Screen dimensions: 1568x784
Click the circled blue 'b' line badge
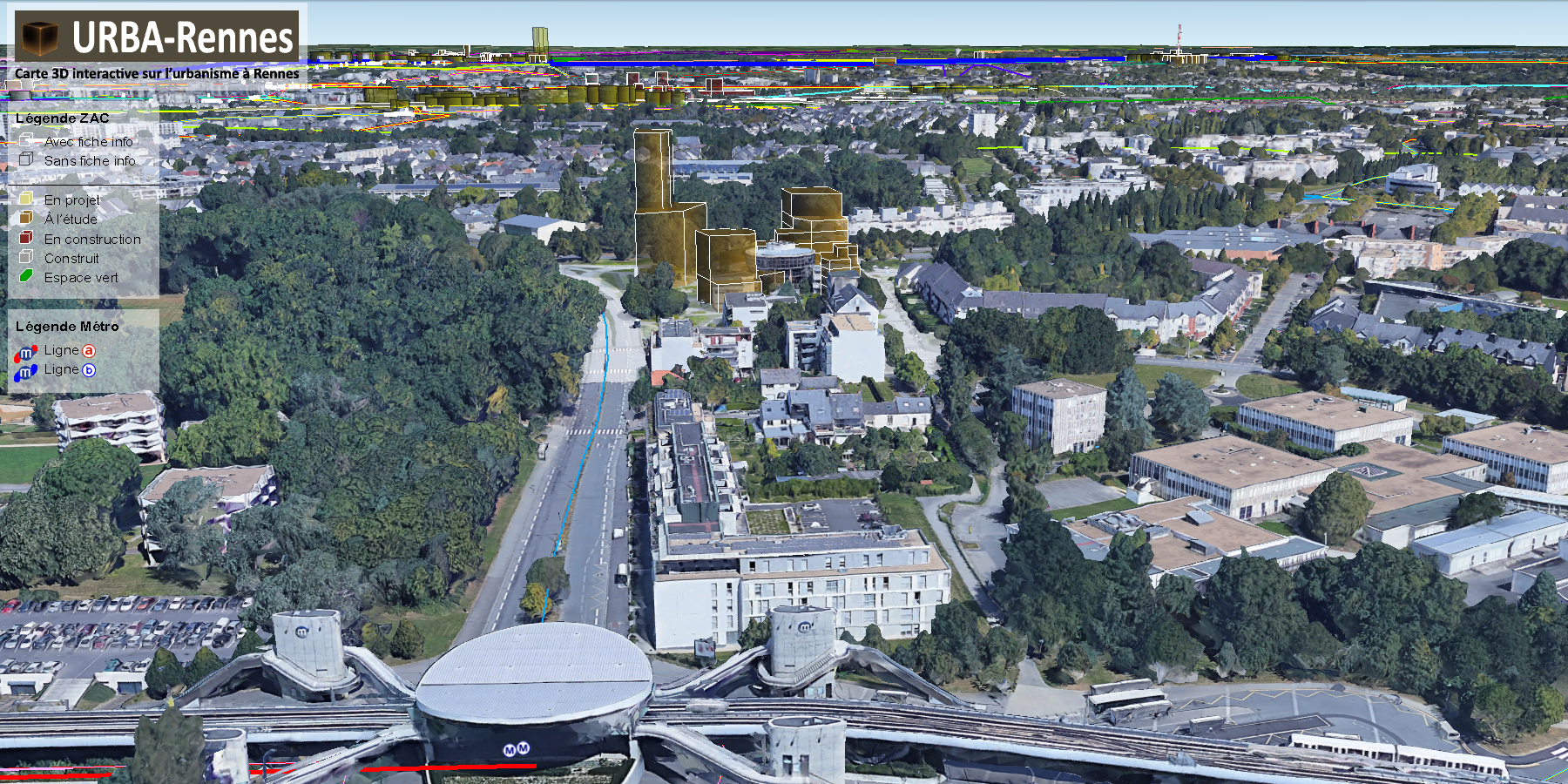pyautogui.click(x=88, y=370)
